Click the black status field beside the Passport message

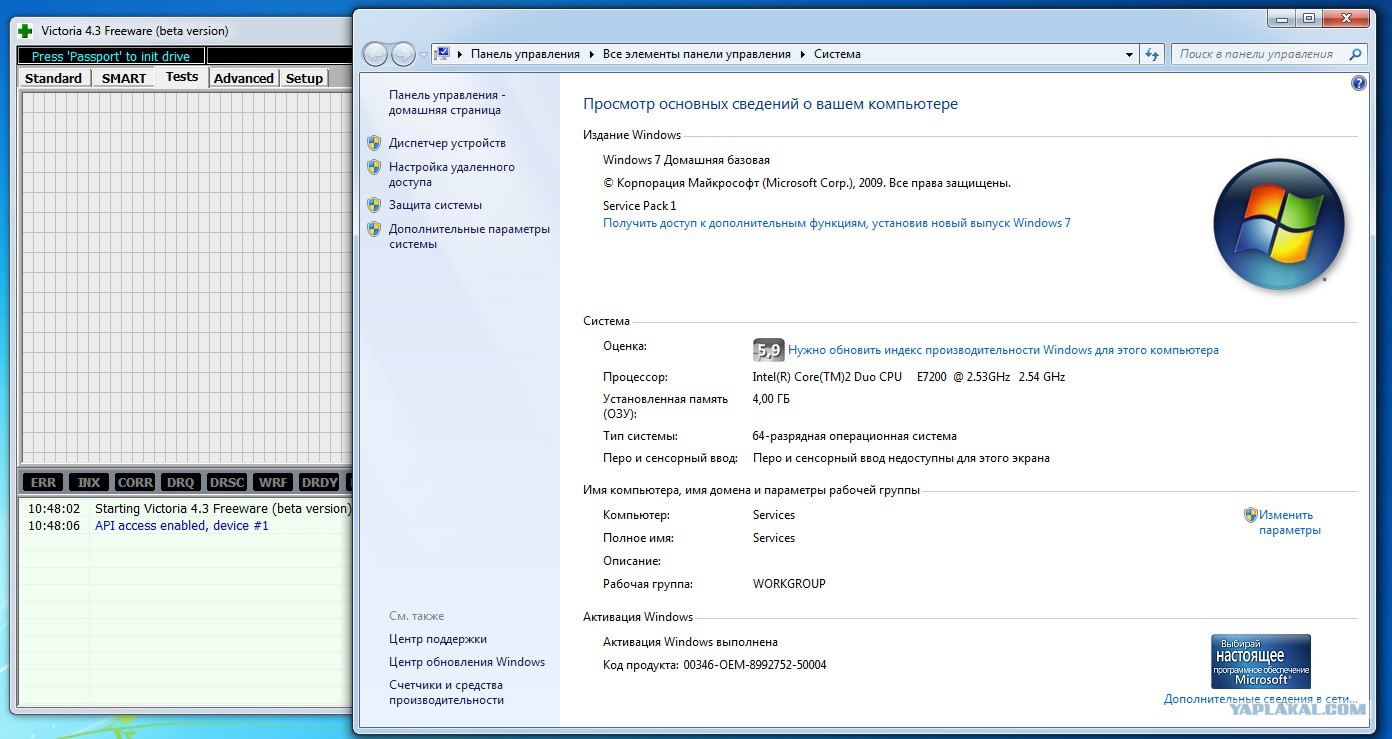(x=280, y=56)
